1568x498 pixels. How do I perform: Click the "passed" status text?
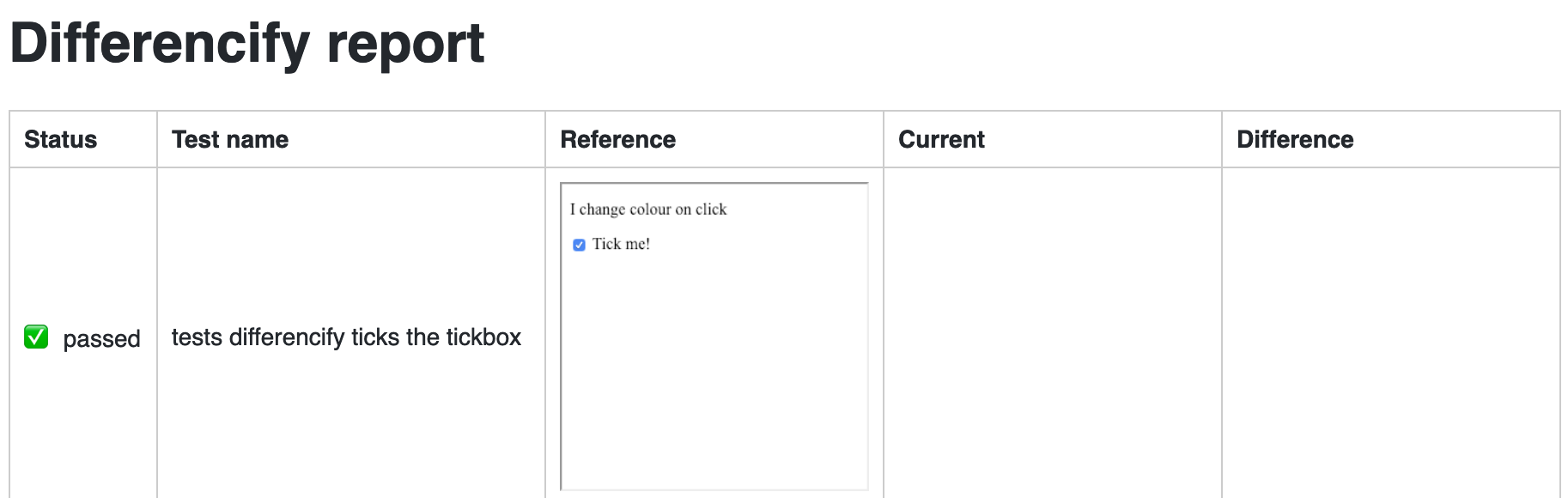[x=101, y=338]
